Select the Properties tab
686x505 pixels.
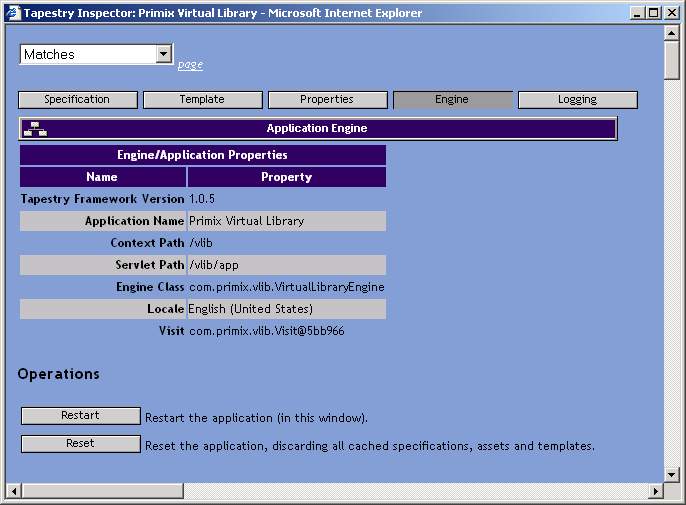[x=327, y=100]
